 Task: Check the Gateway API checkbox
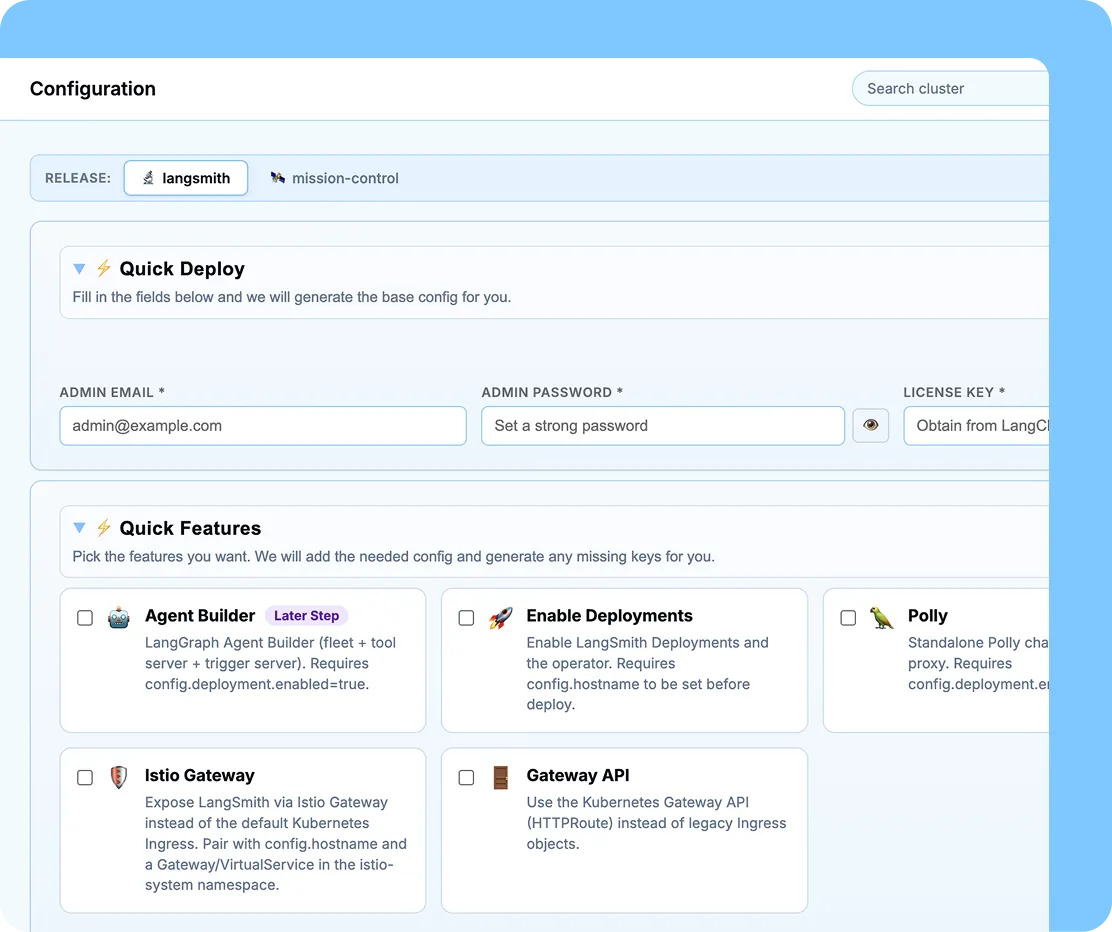(467, 777)
